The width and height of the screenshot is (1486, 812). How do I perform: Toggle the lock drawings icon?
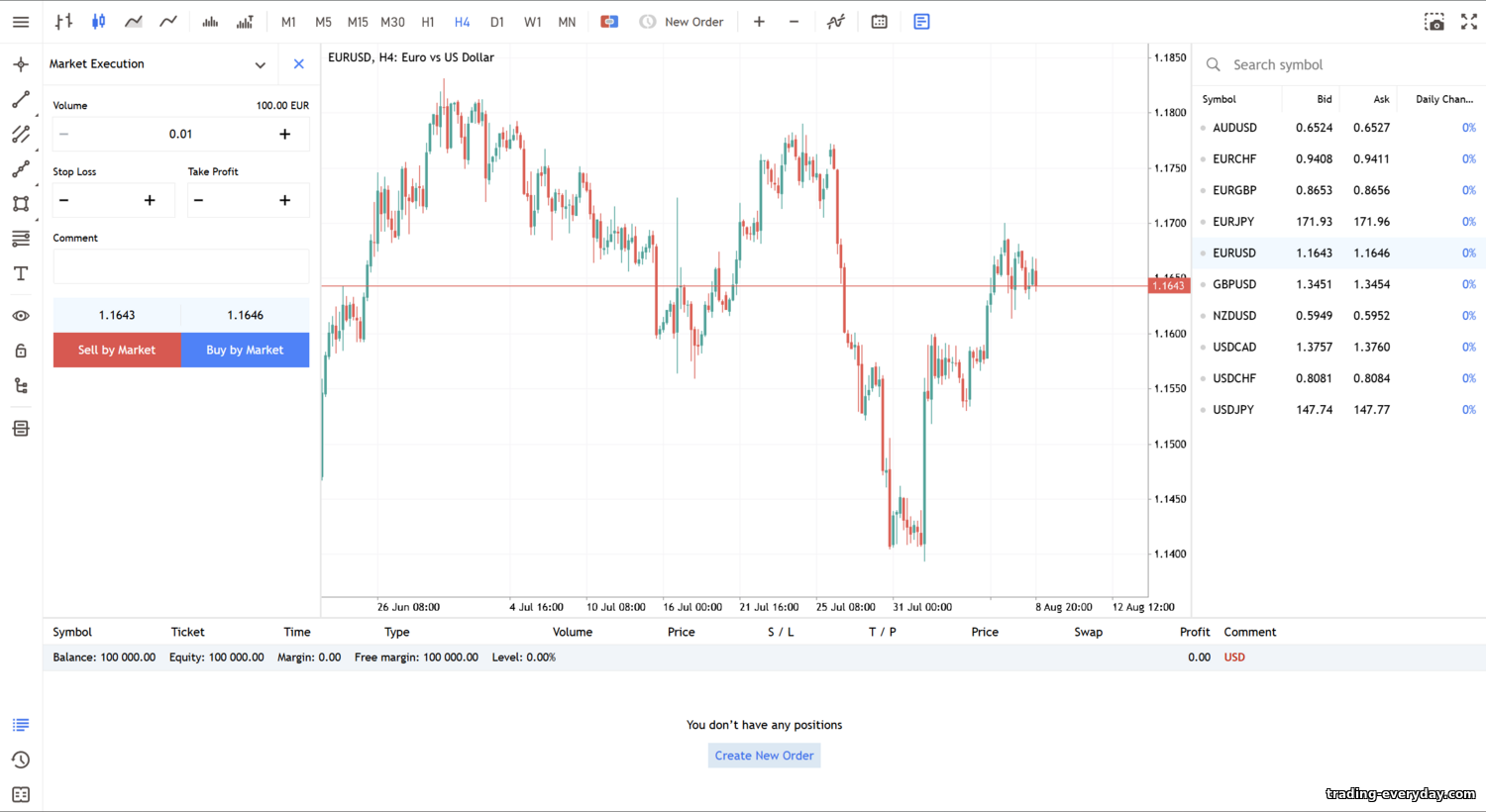21,351
